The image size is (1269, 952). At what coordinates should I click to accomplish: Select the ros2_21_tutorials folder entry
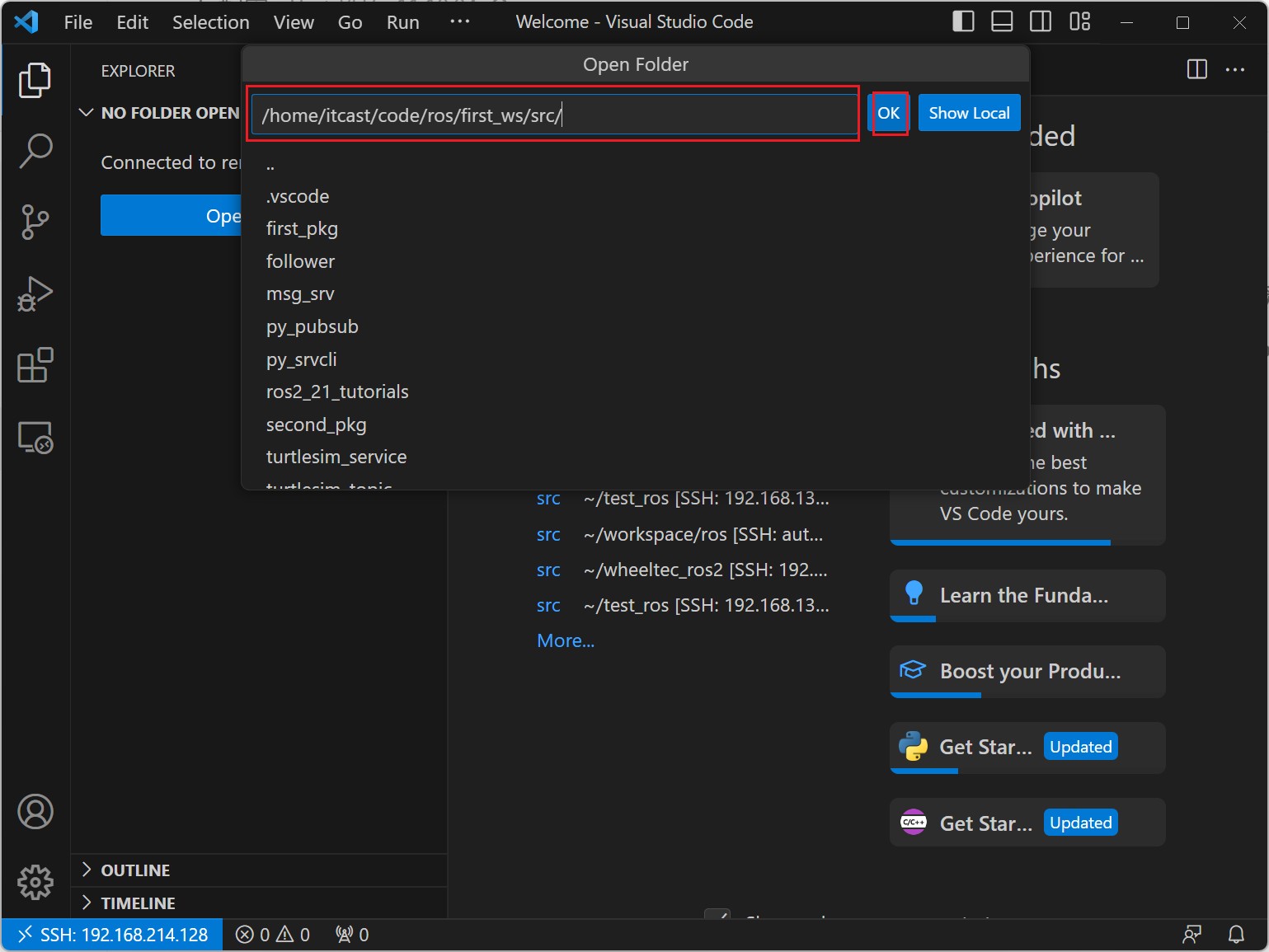pyautogui.click(x=635, y=392)
